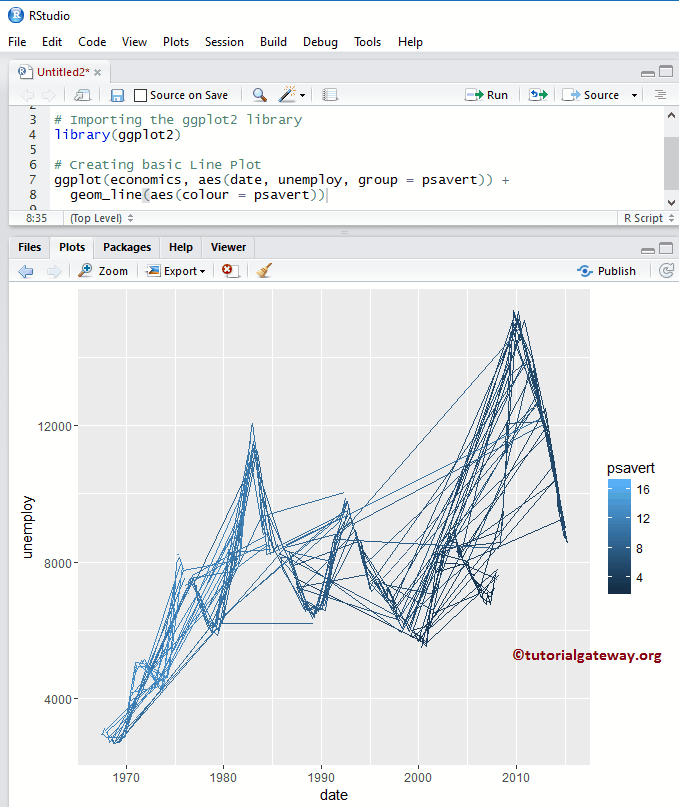
Task: Close the Untitled2 script tab
Action: coord(97,73)
